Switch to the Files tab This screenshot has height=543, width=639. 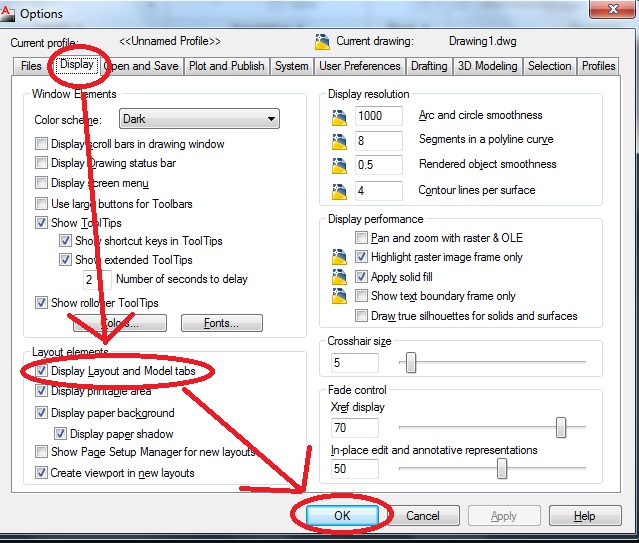coord(31,66)
